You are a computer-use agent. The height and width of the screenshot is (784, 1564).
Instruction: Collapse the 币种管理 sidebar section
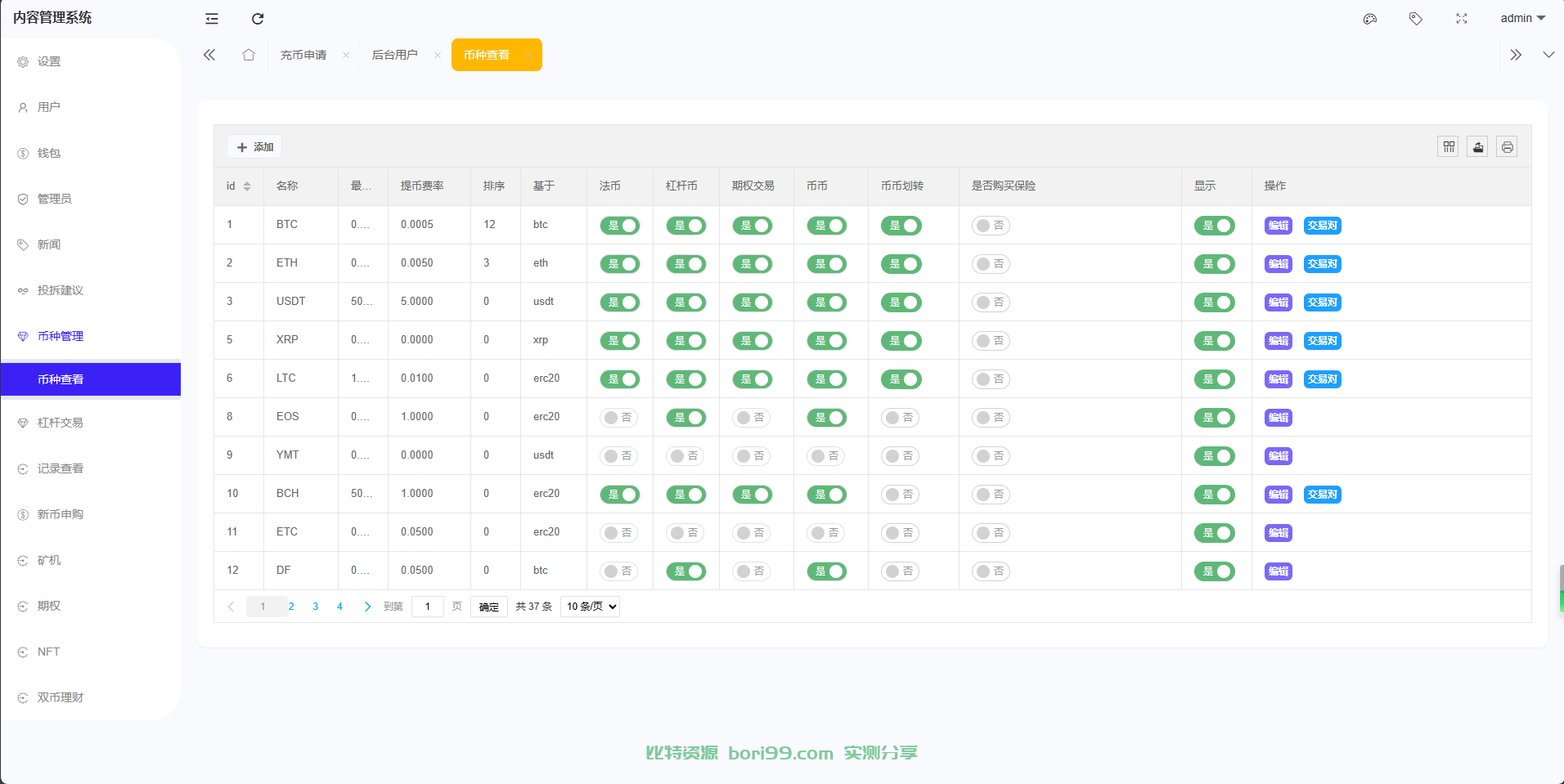tap(91, 336)
